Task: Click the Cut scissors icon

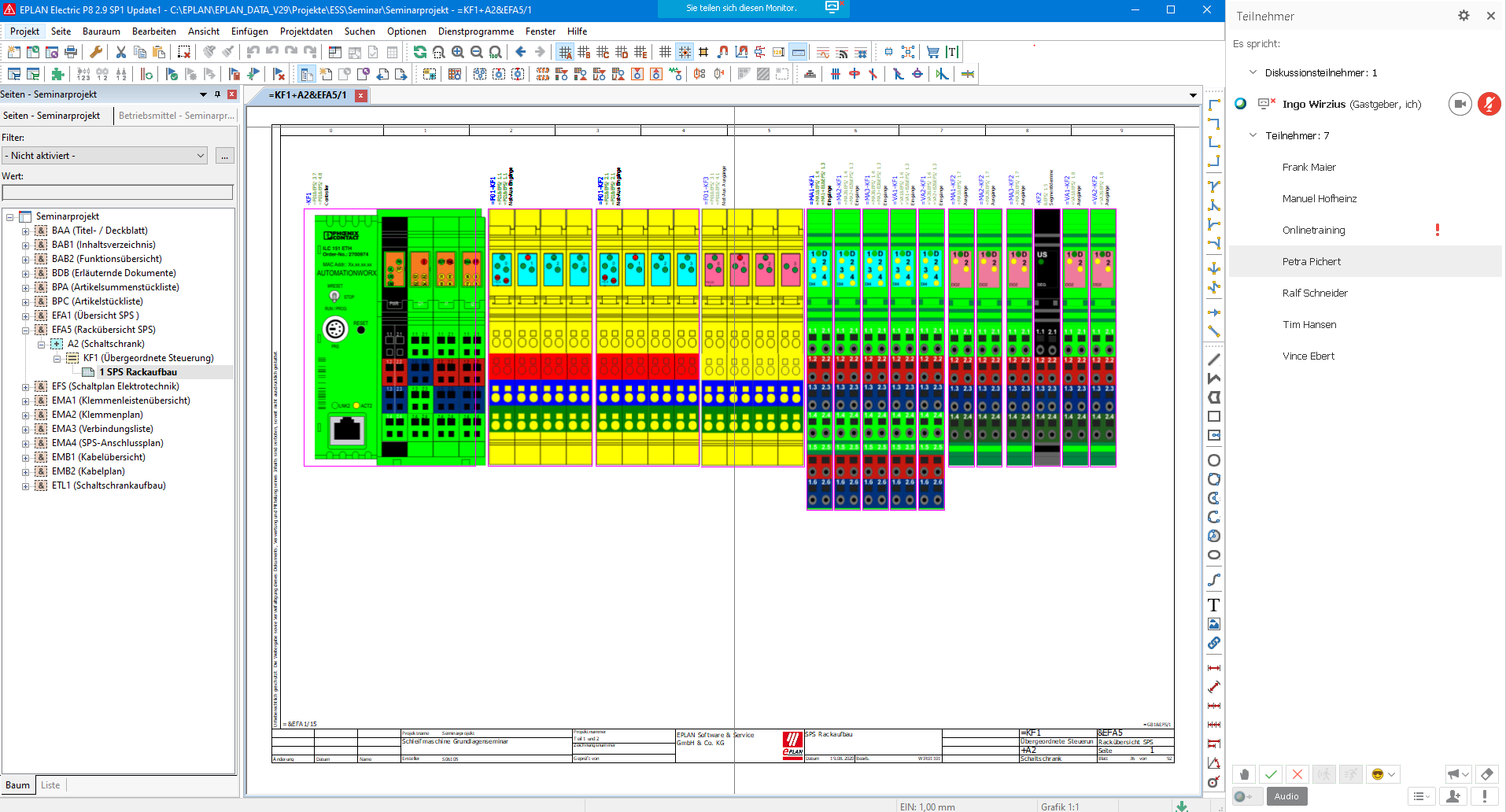Action: (x=120, y=52)
